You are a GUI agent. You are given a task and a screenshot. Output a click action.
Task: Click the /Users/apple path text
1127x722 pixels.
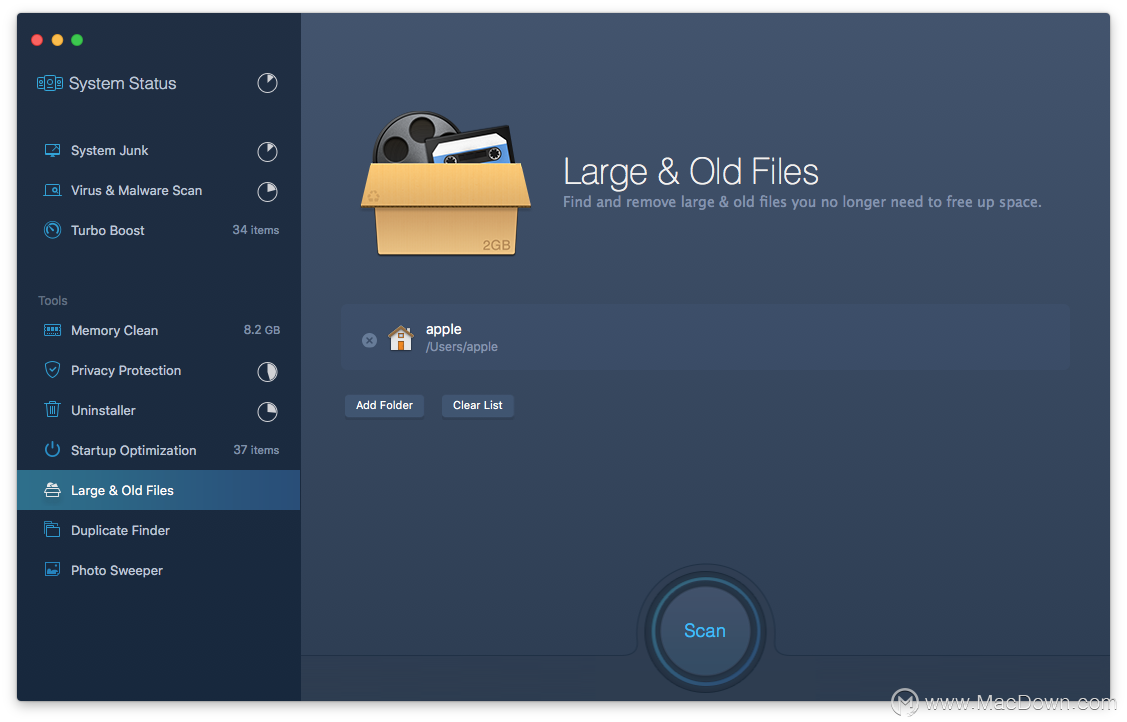461,347
